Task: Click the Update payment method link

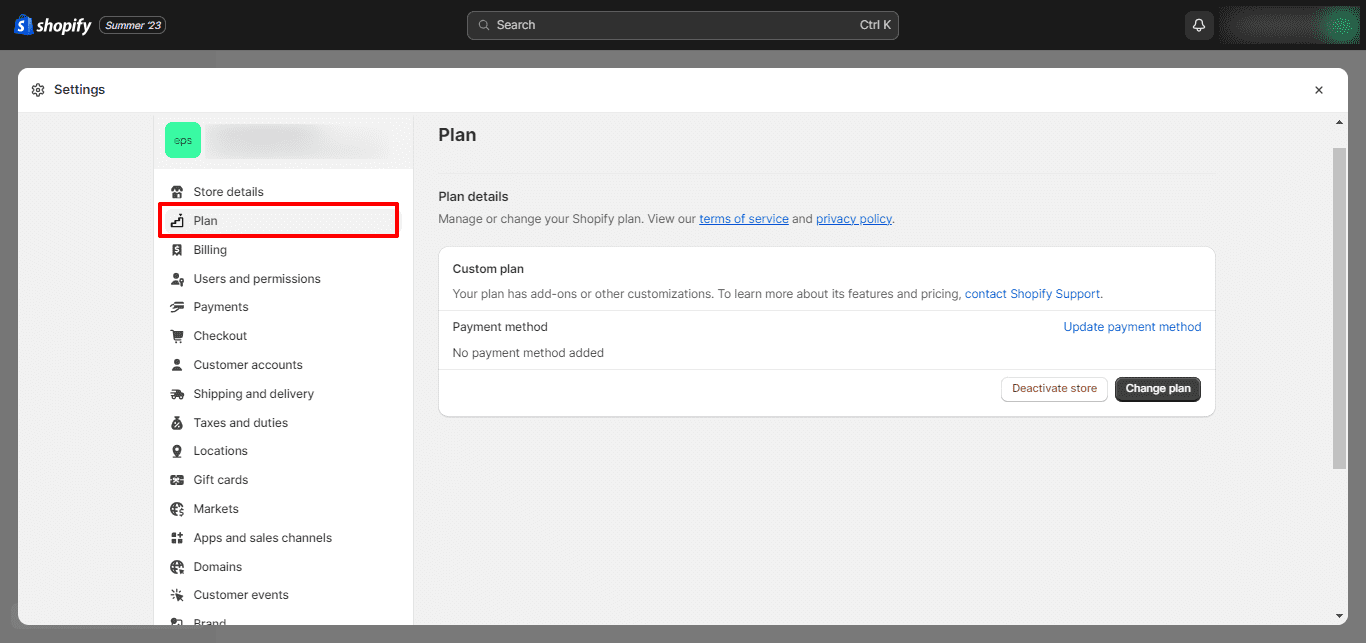Action: click(x=1132, y=326)
